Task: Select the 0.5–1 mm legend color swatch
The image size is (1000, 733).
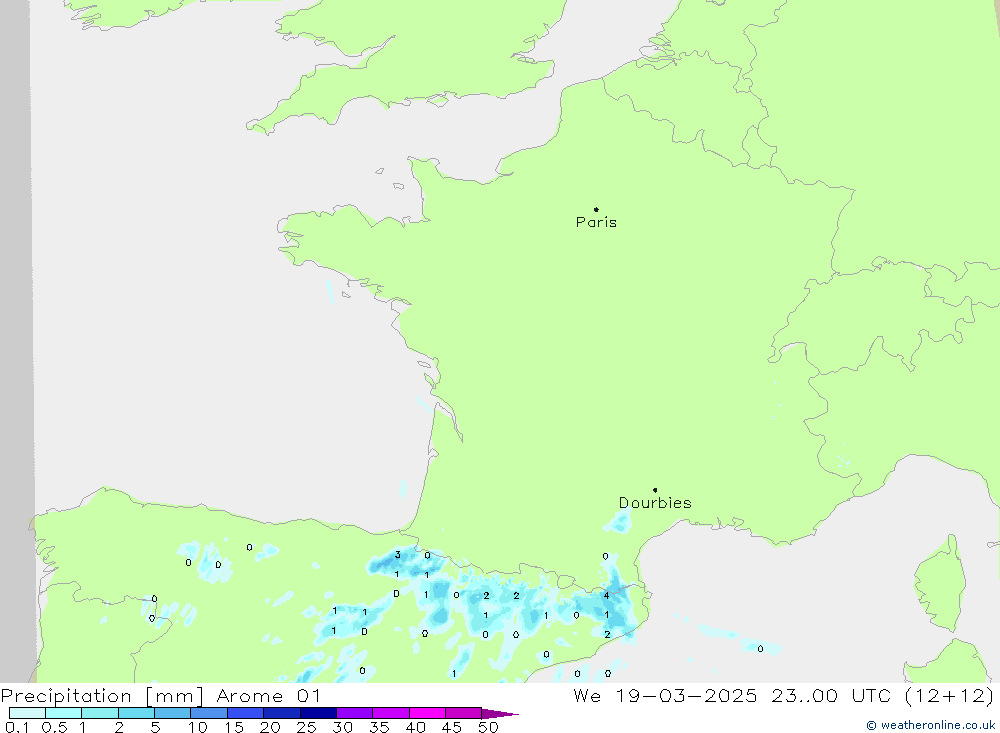Action: click(x=64, y=713)
